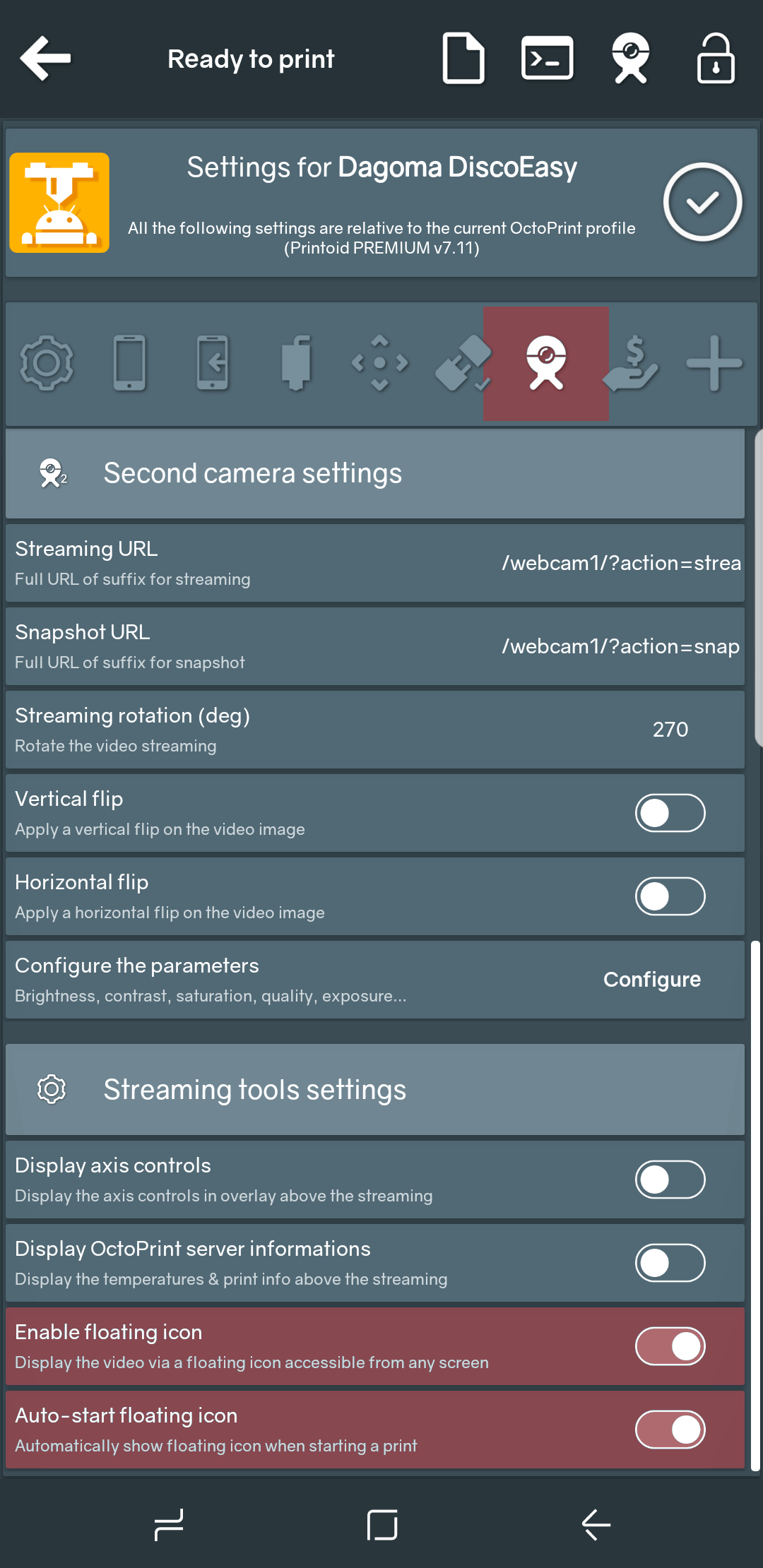Image resolution: width=763 pixels, height=1568 pixels.
Task: Tap the Android navigation back button
Action: tap(596, 1525)
